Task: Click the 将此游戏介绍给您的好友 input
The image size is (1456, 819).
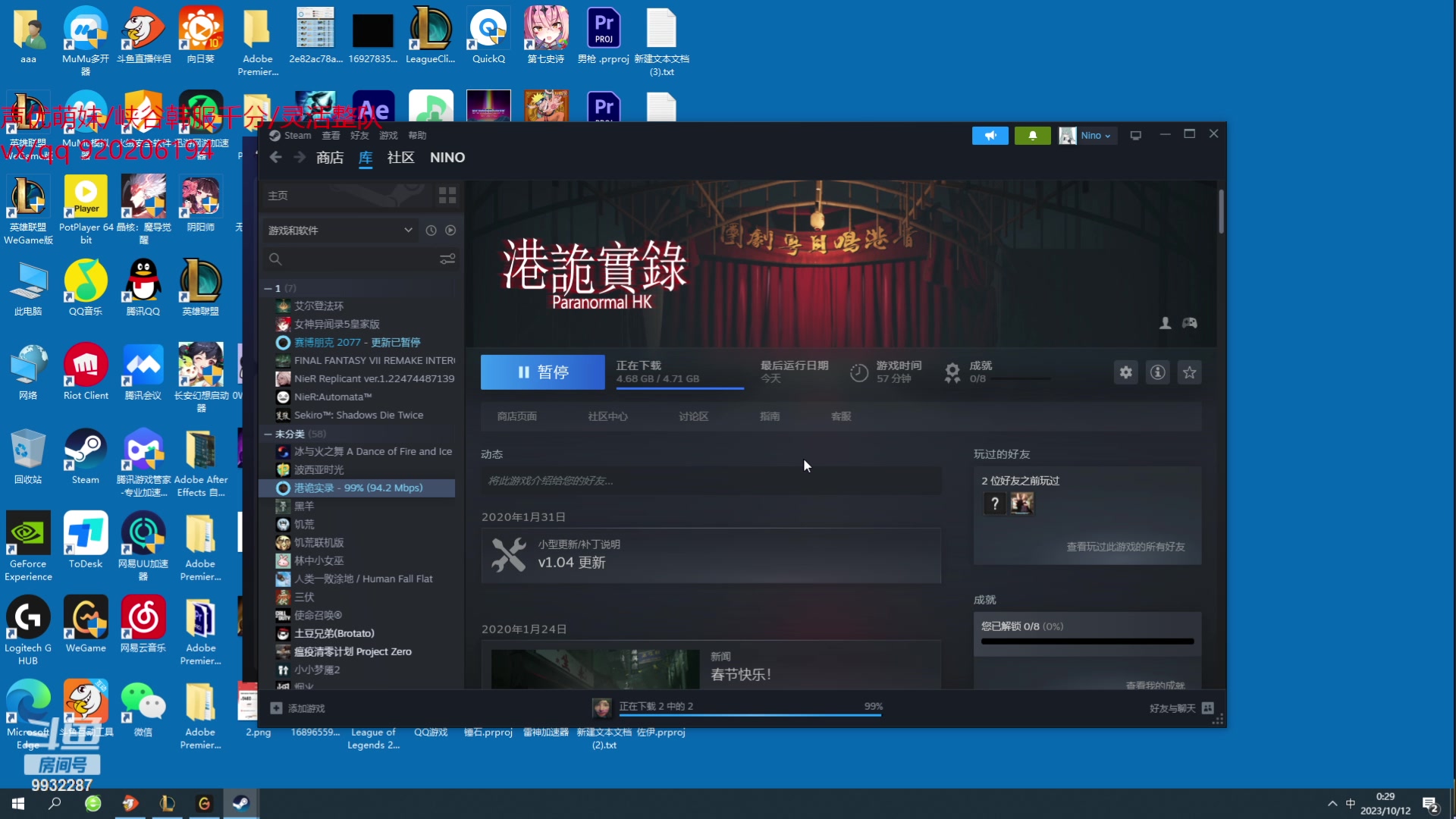Action: pyautogui.click(x=711, y=481)
